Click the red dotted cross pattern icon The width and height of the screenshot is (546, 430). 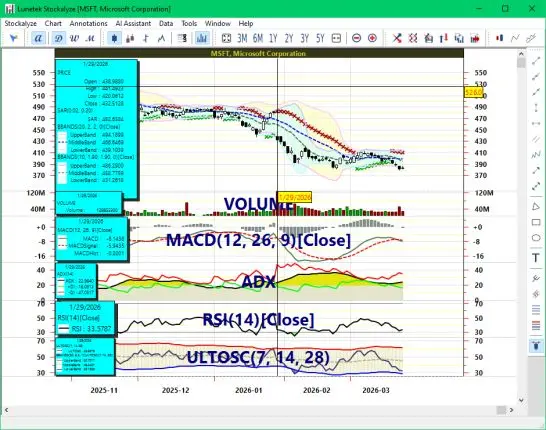point(413,38)
